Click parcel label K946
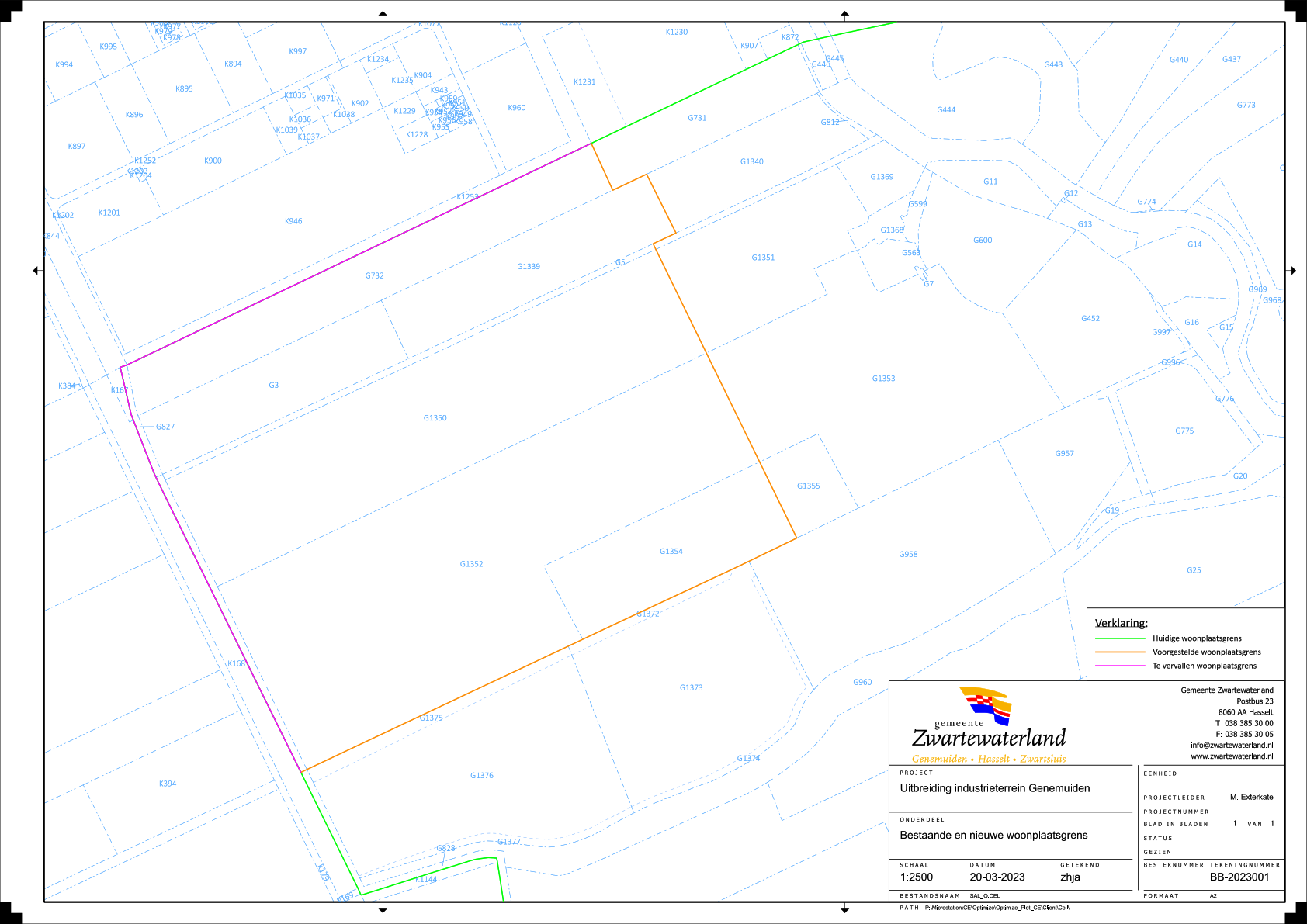1307x924 pixels. point(293,221)
